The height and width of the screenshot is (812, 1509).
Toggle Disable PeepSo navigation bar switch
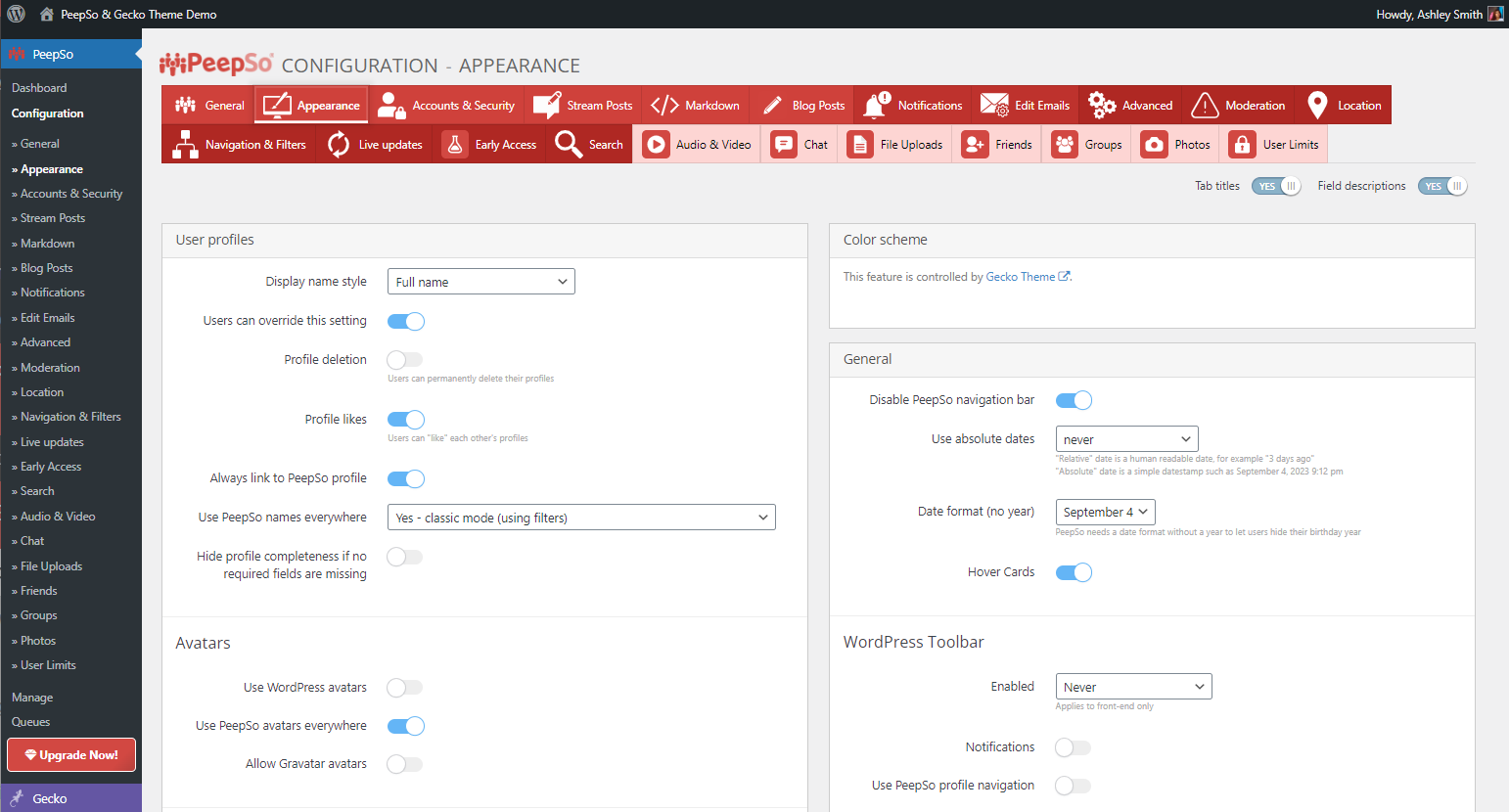pyautogui.click(x=1074, y=400)
